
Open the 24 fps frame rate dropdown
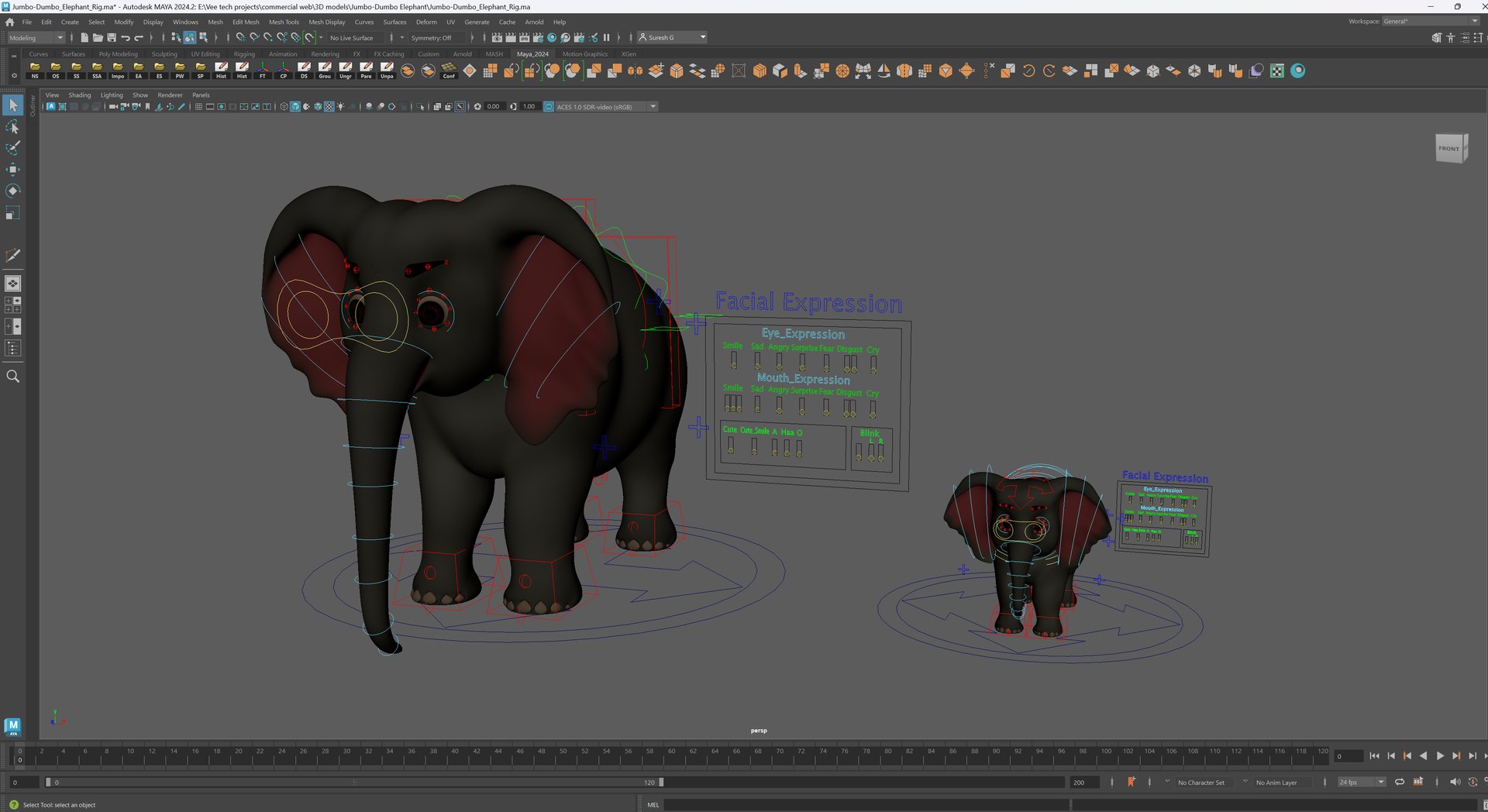click(x=1362, y=782)
